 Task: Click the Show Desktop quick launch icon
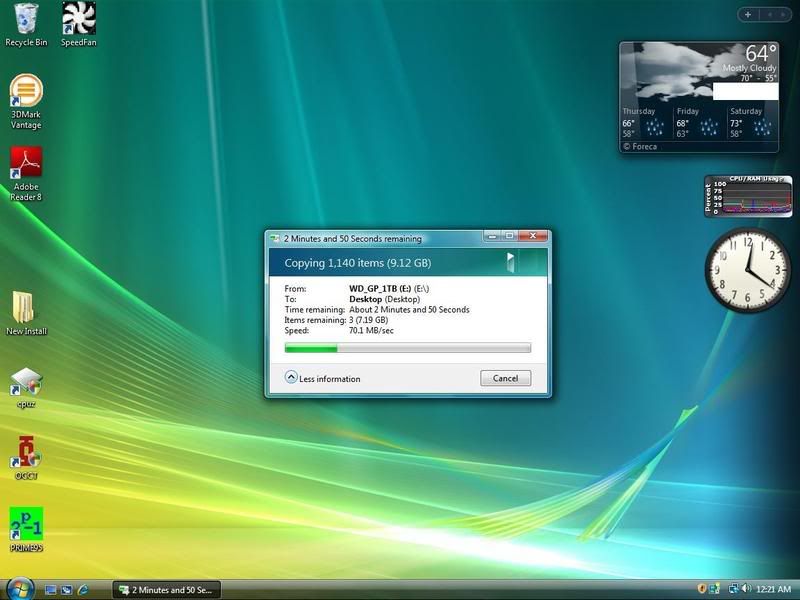point(51,590)
